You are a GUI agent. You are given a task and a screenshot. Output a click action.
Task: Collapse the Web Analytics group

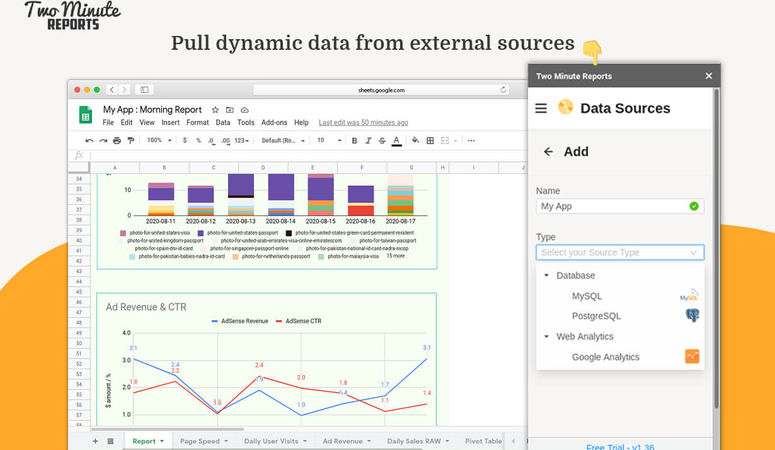click(546, 337)
